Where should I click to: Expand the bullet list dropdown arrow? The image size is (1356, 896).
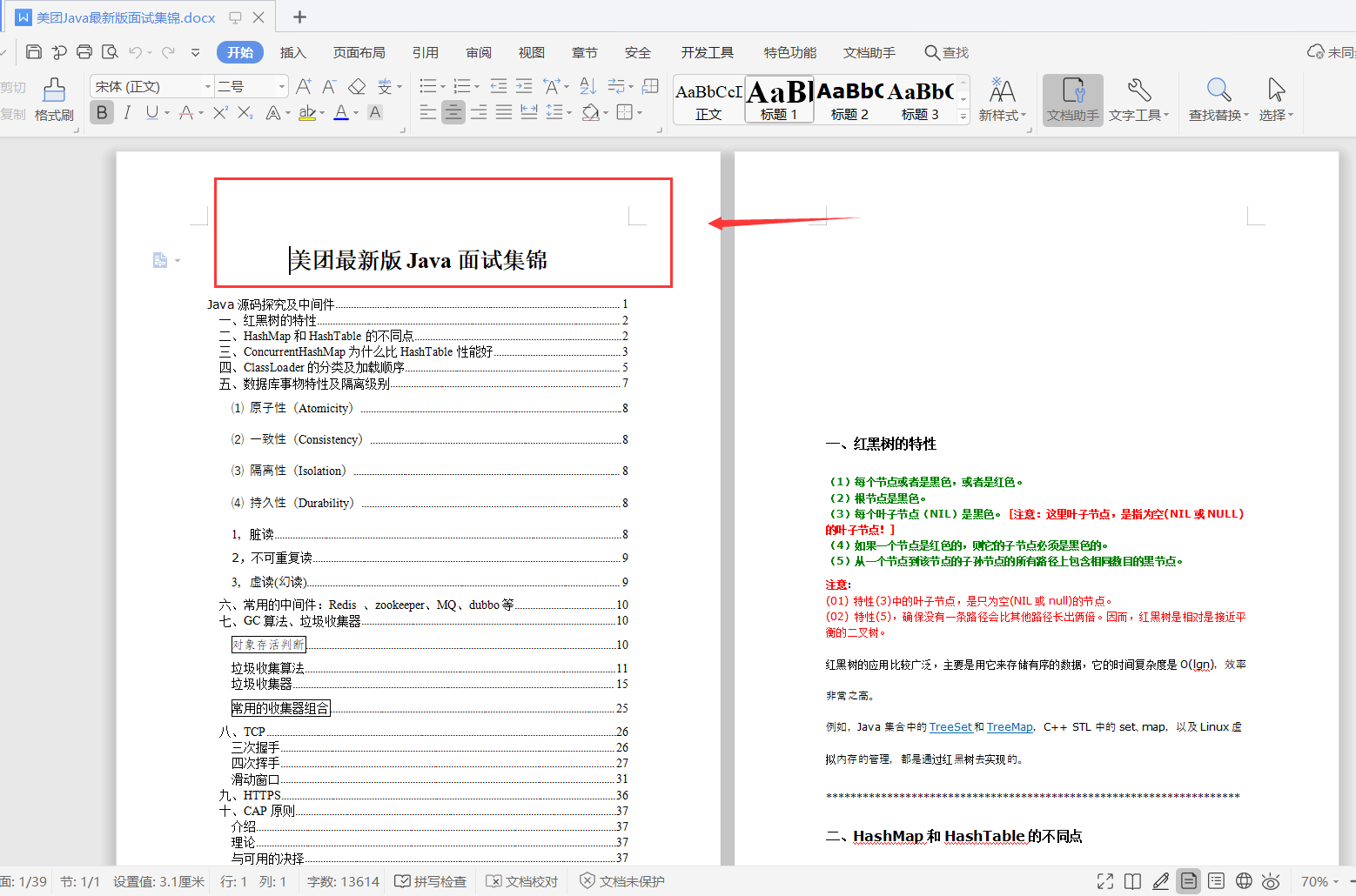[x=442, y=86]
